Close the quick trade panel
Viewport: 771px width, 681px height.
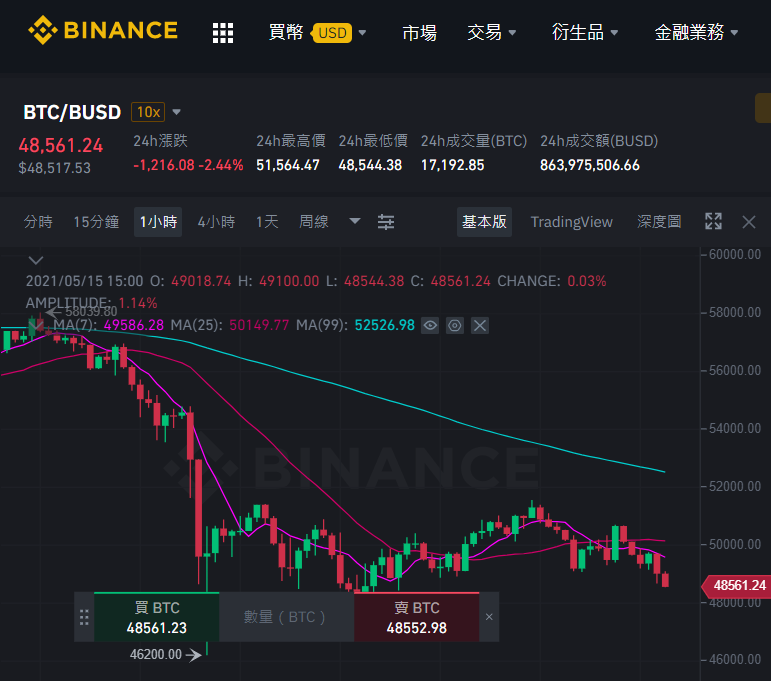(489, 617)
